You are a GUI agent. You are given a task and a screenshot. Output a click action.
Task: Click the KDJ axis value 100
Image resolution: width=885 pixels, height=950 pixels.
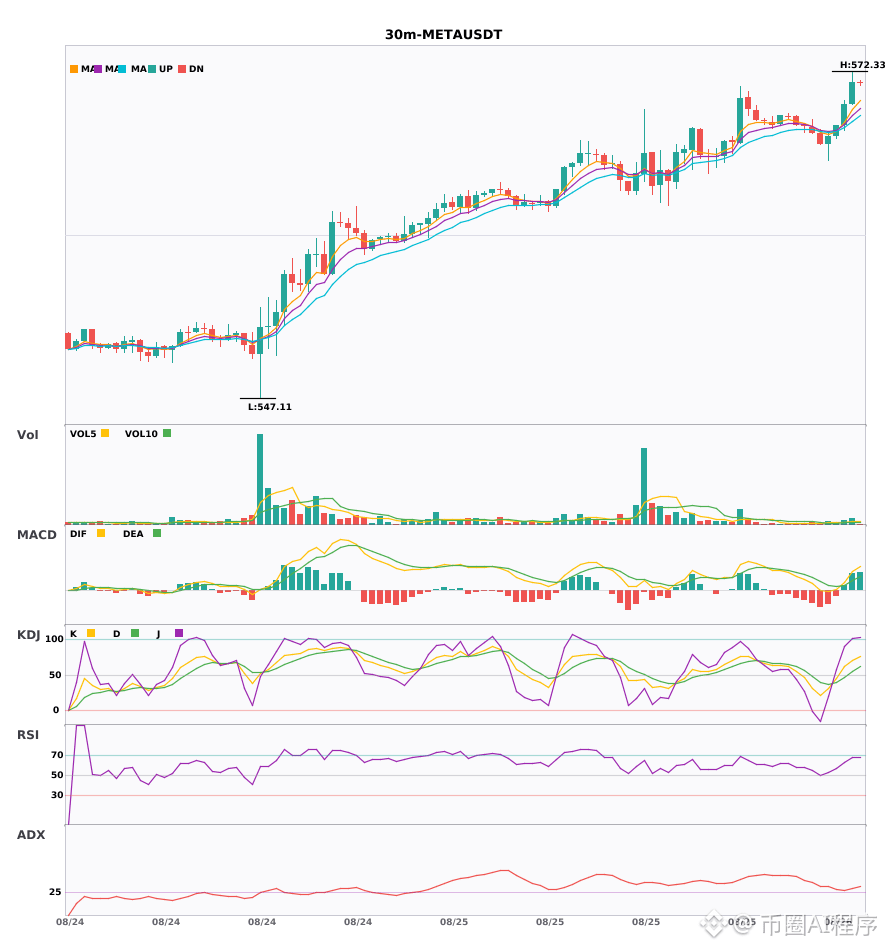(54, 639)
